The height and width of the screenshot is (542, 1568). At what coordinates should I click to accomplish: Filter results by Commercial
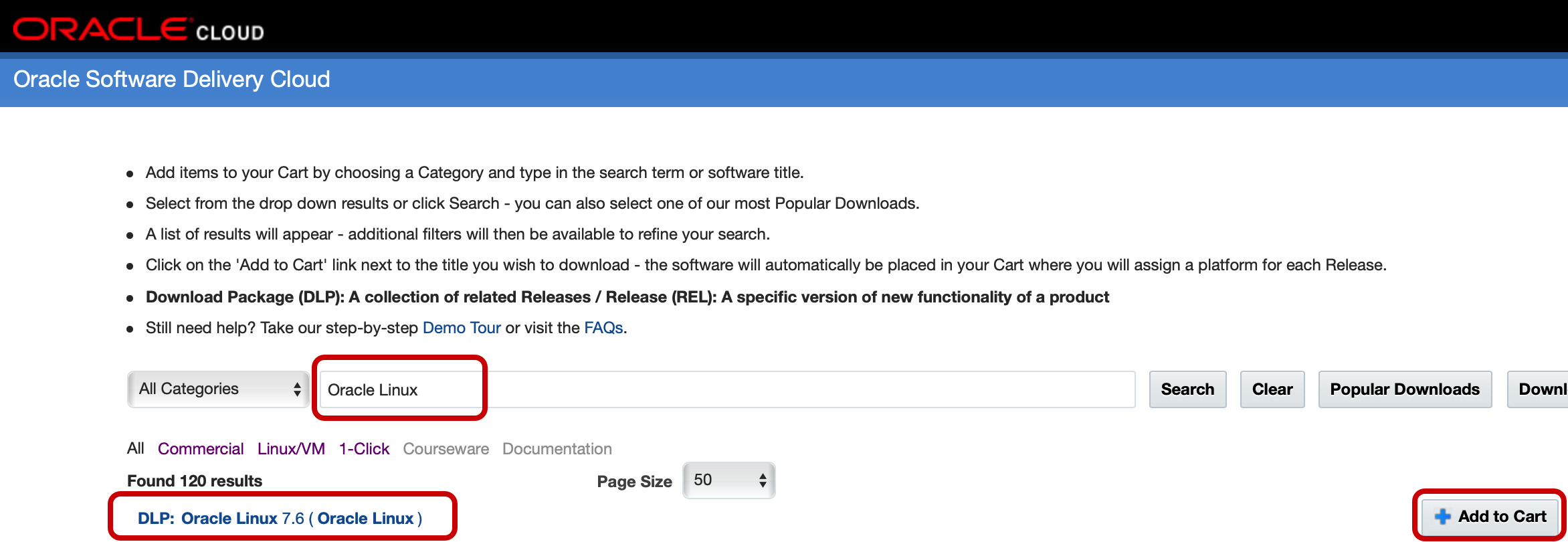click(x=201, y=449)
